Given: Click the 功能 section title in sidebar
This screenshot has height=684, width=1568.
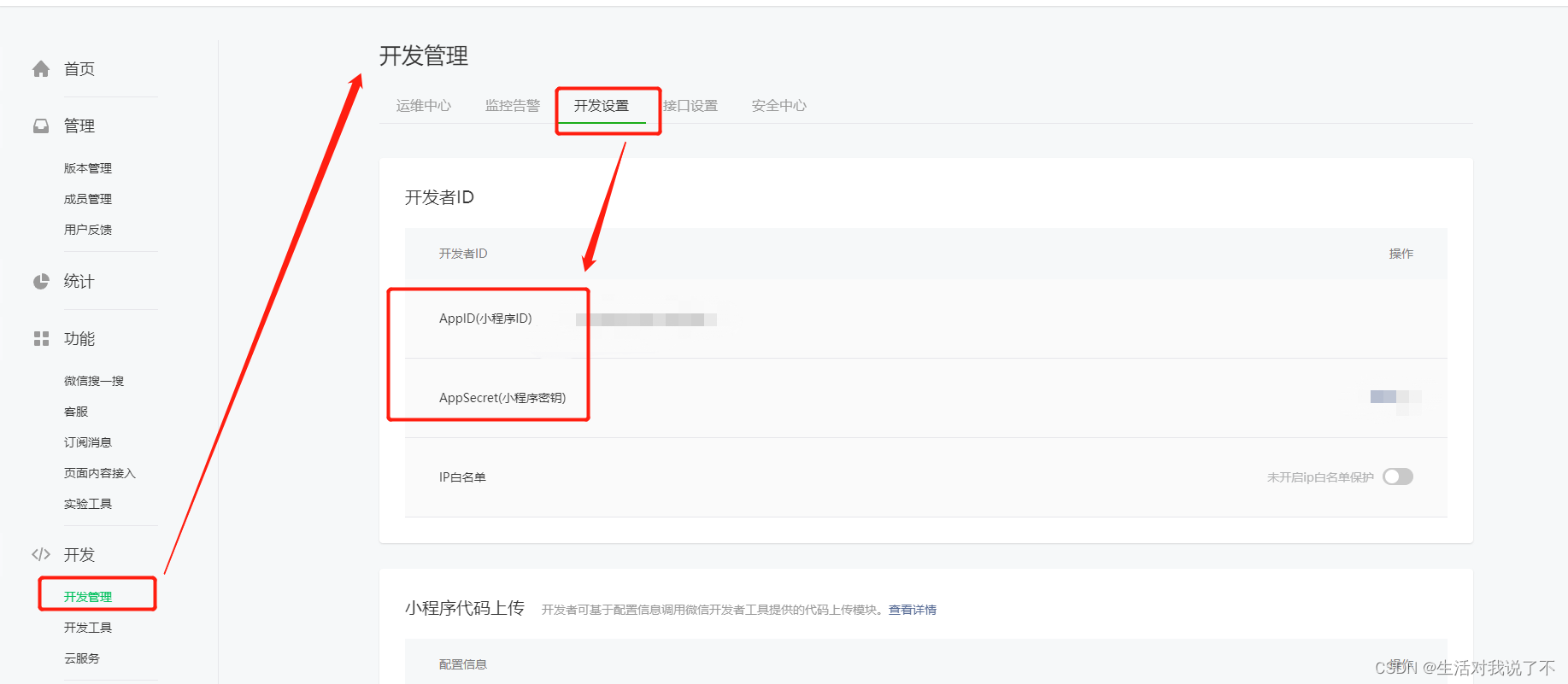Looking at the screenshot, I should click(x=79, y=339).
